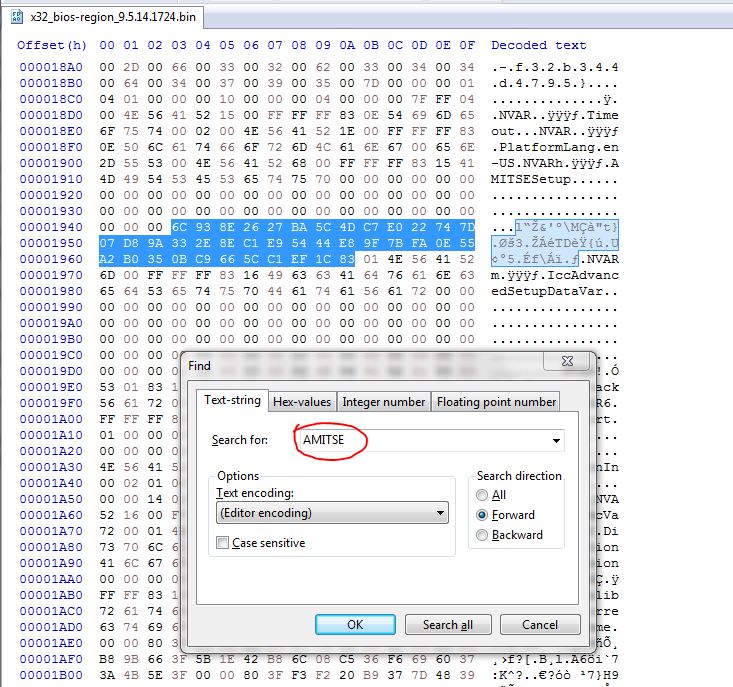Click decoded text 'out...NVAR..ÿÿÿƒ'
This screenshot has width=733, height=687.
pos(555,131)
